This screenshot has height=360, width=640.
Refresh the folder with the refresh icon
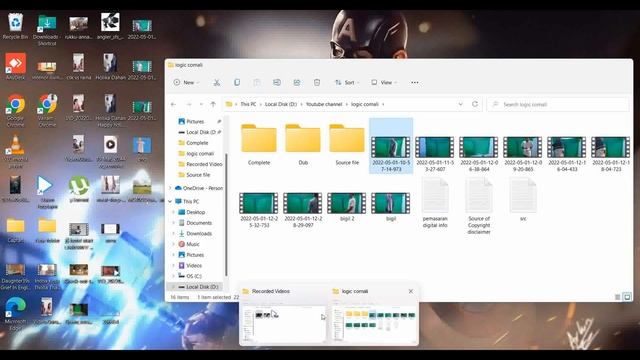click(475, 104)
